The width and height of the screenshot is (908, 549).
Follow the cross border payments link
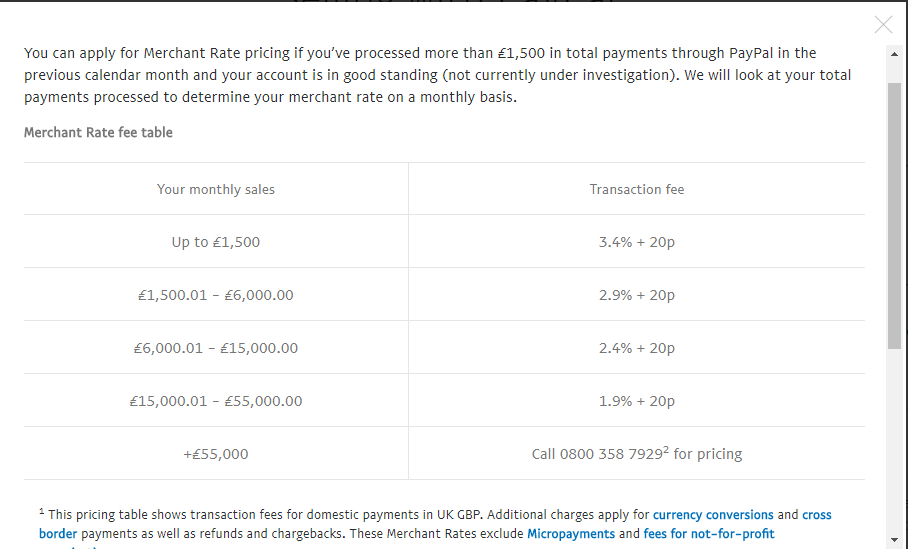click(x=816, y=515)
